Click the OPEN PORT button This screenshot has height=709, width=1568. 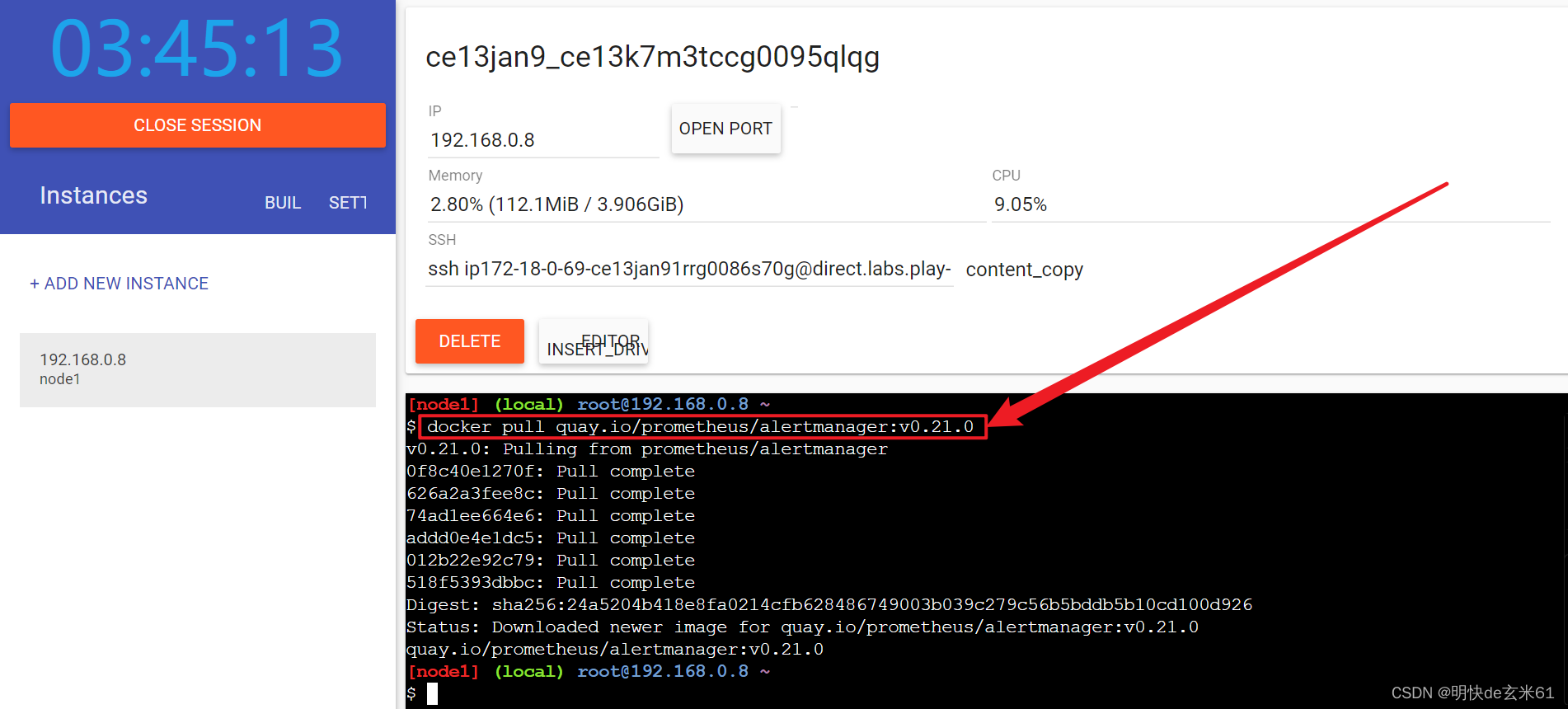pos(725,129)
